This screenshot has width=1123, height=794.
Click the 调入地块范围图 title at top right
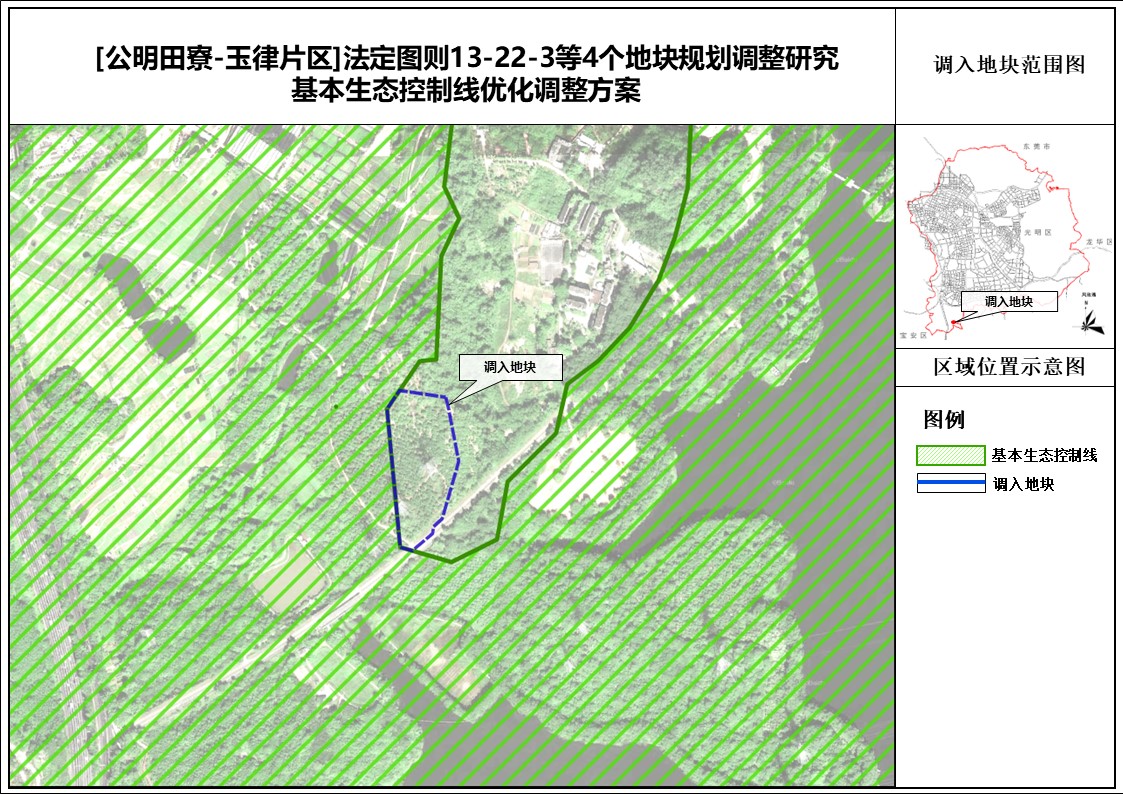click(x=1008, y=66)
